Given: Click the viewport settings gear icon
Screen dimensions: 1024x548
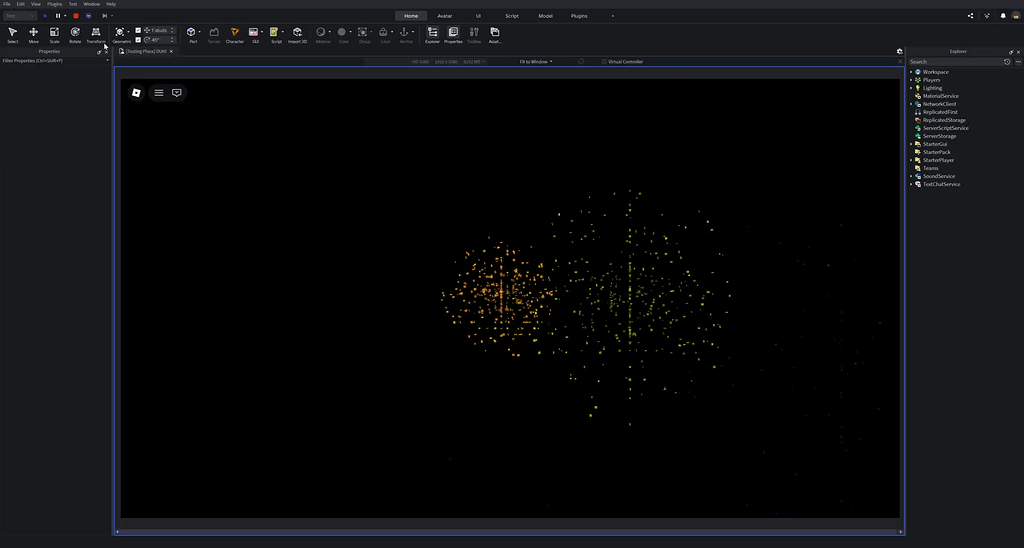Looking at the screenshot, I should coord(899,51).
